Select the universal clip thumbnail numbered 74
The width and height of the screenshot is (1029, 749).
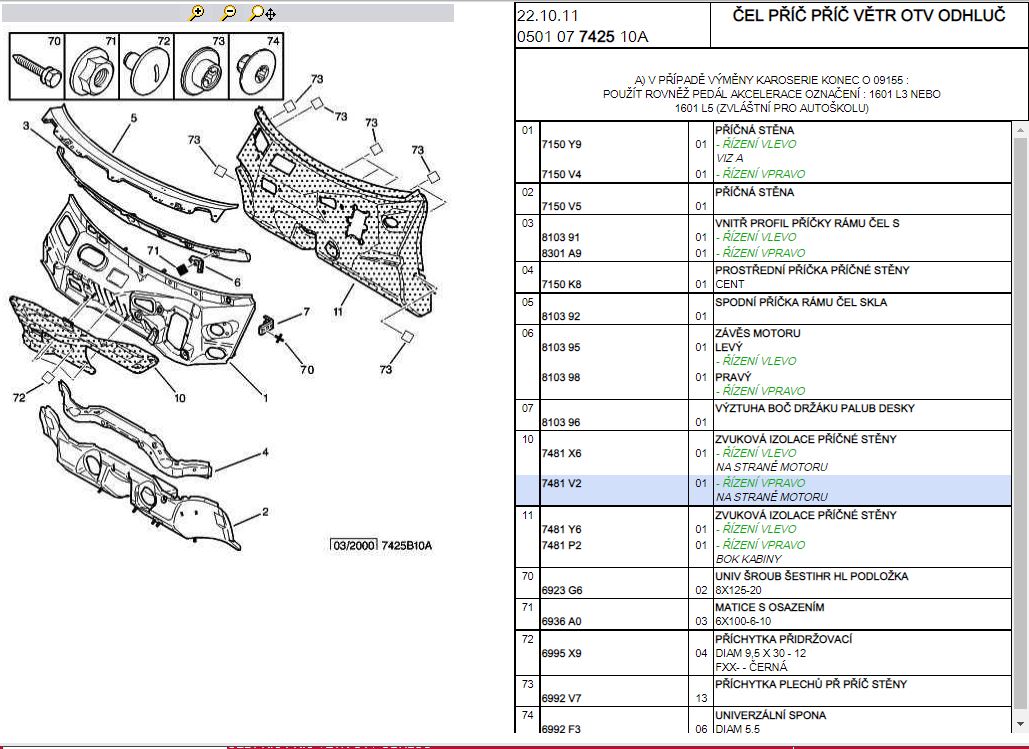click(x=255, y=68)
